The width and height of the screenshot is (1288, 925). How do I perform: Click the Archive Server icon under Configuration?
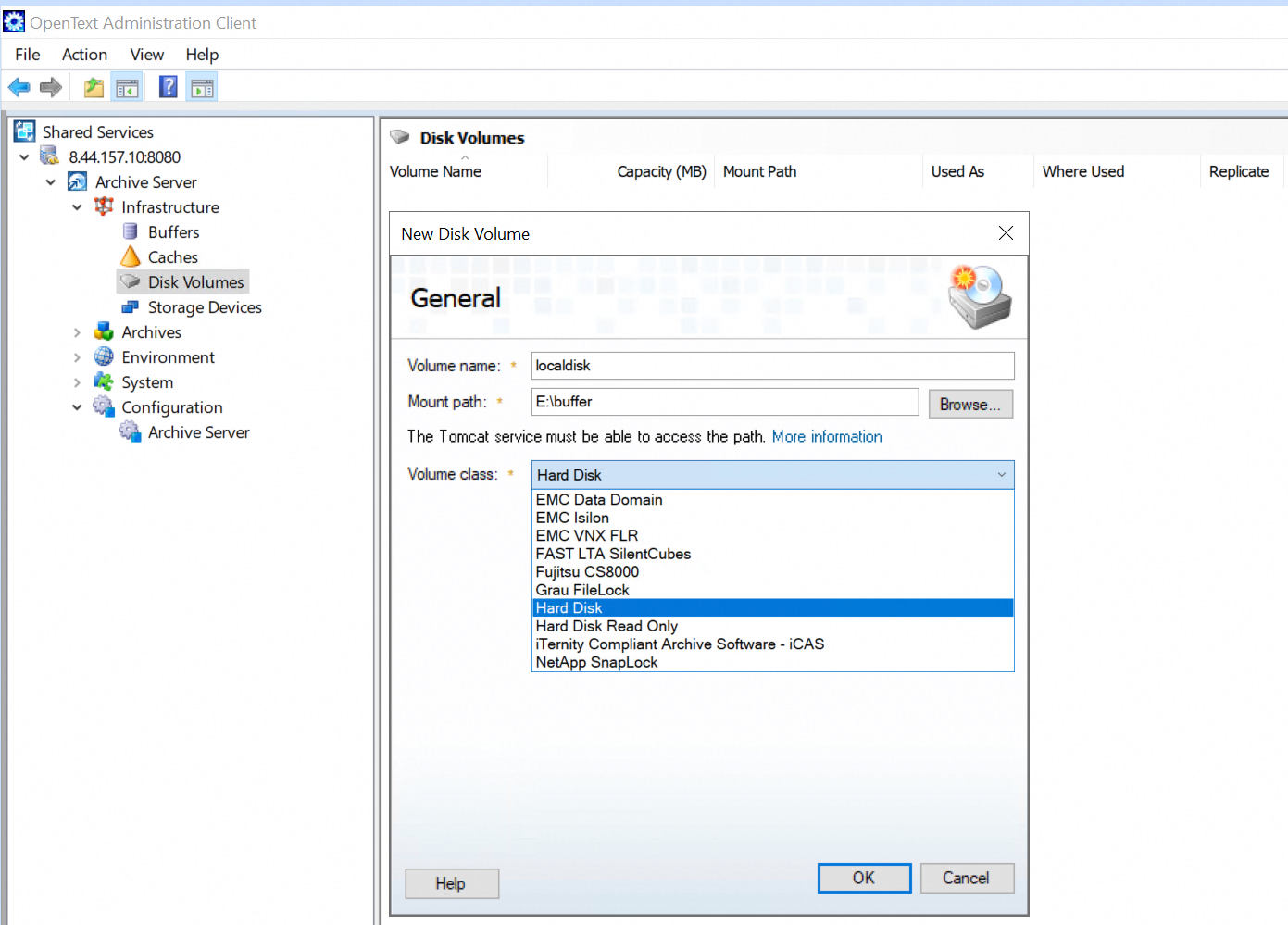[131, 431]
